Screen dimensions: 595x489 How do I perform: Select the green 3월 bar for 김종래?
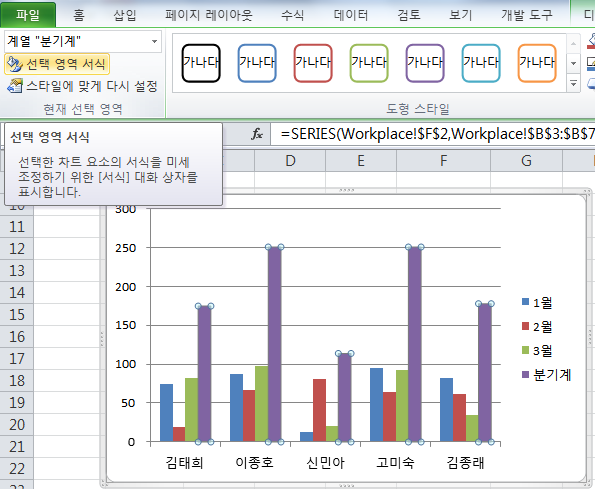472,428
